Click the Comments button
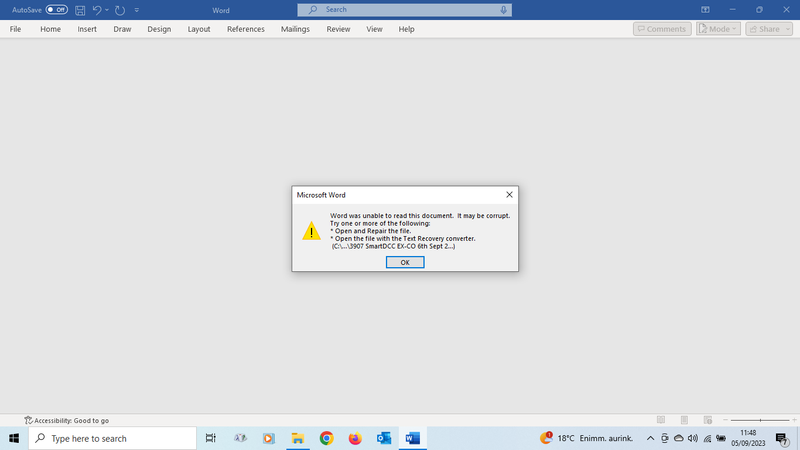 click(662, 29)
